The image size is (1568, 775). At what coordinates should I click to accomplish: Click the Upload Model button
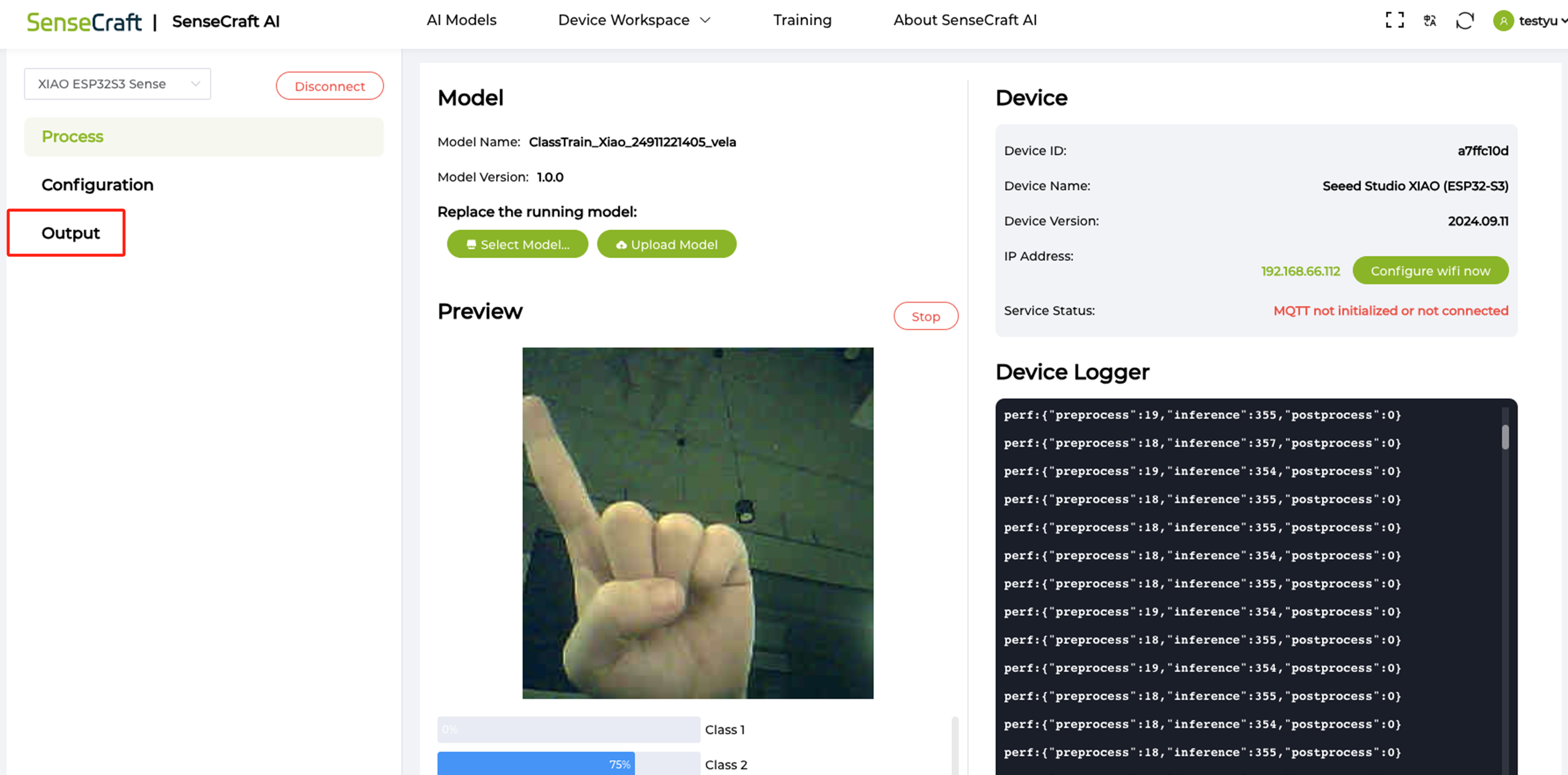click(x=666, y=244)
